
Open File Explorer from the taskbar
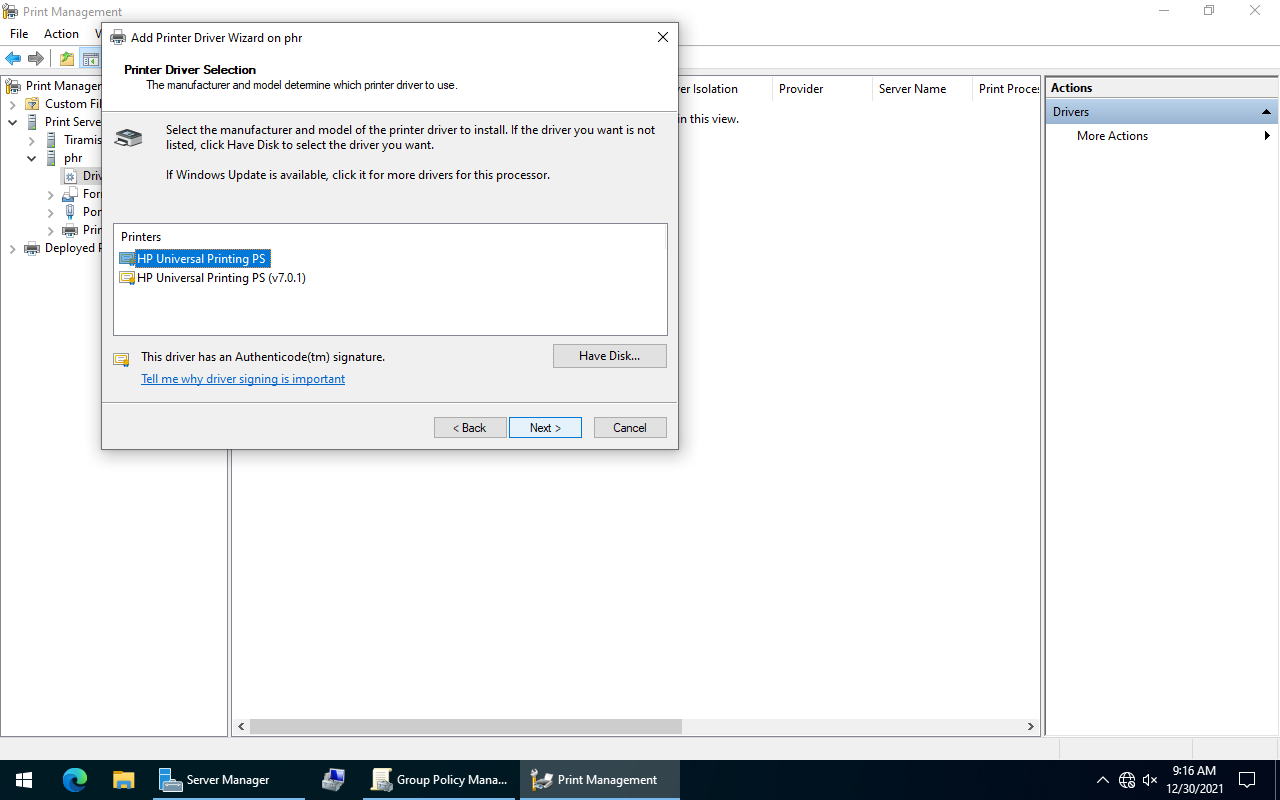(x=123, y=780)
